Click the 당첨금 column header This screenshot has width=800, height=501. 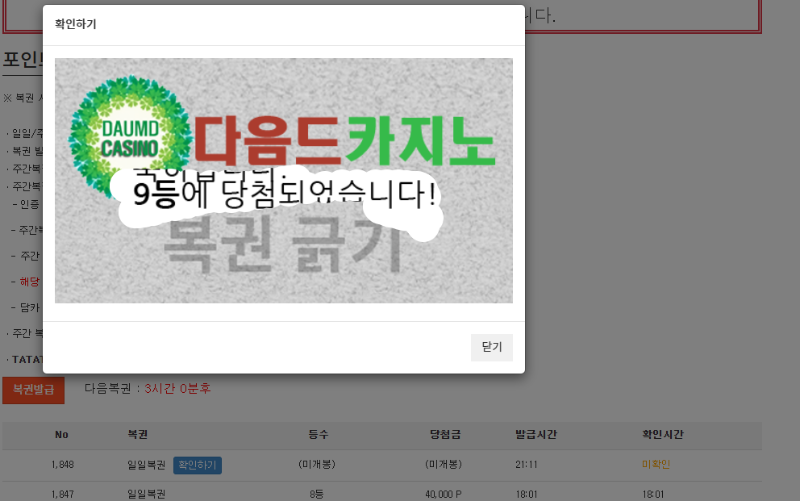point(445,435)
